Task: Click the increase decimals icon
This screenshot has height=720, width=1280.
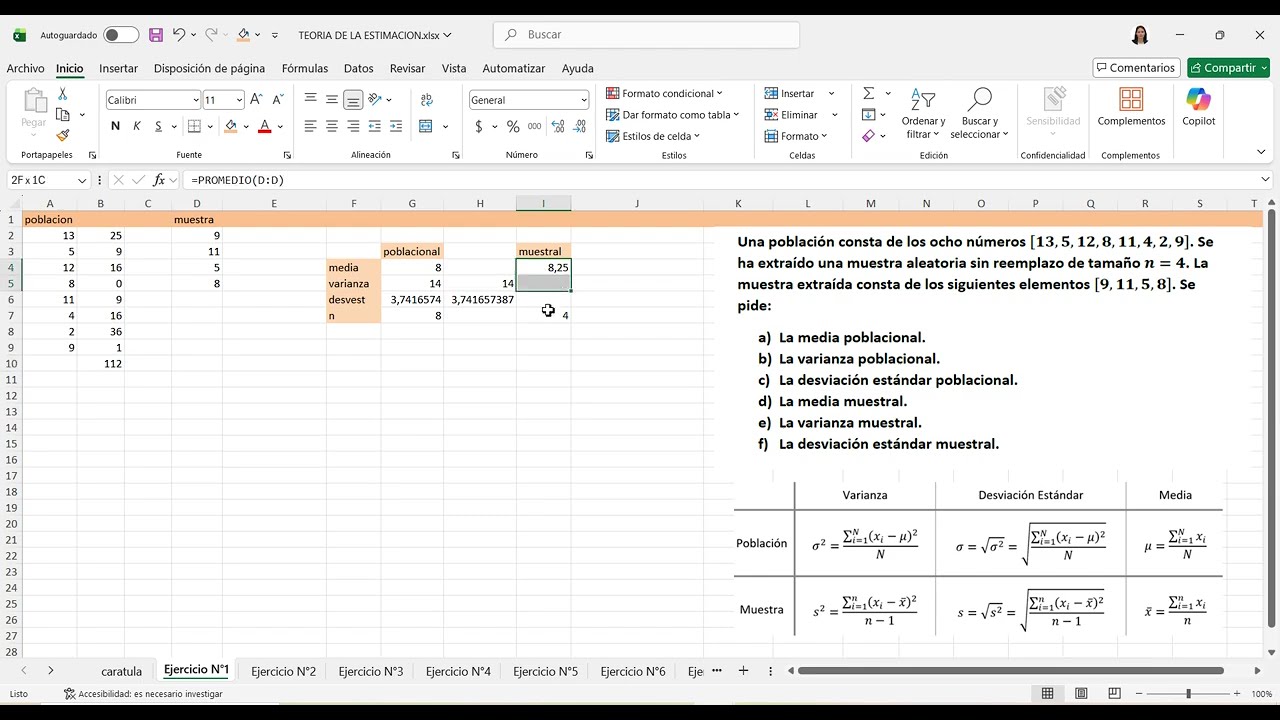Action: 558,126
